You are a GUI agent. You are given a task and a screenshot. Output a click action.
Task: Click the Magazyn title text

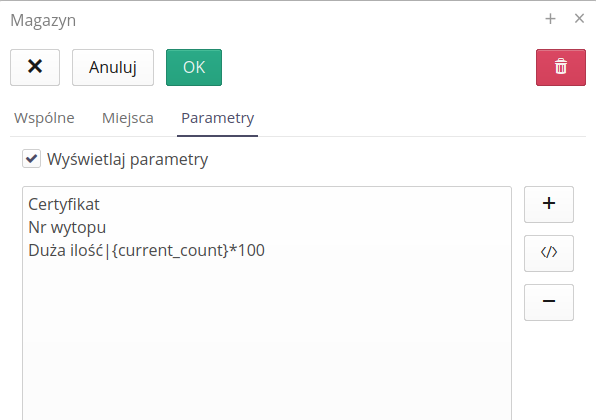pyautogui.click(x=43, y=20)
